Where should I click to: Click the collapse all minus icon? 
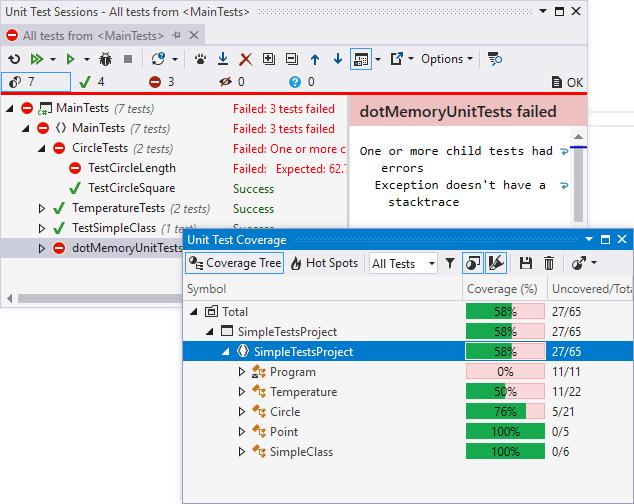pos(291,60)
